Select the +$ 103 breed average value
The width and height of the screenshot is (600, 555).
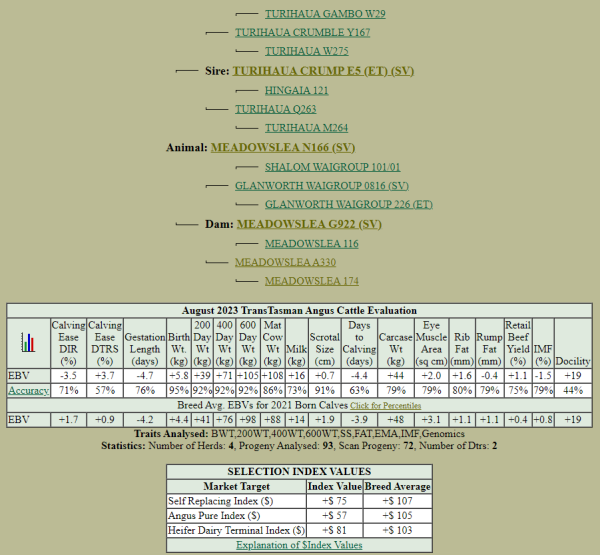pos(398,530)
